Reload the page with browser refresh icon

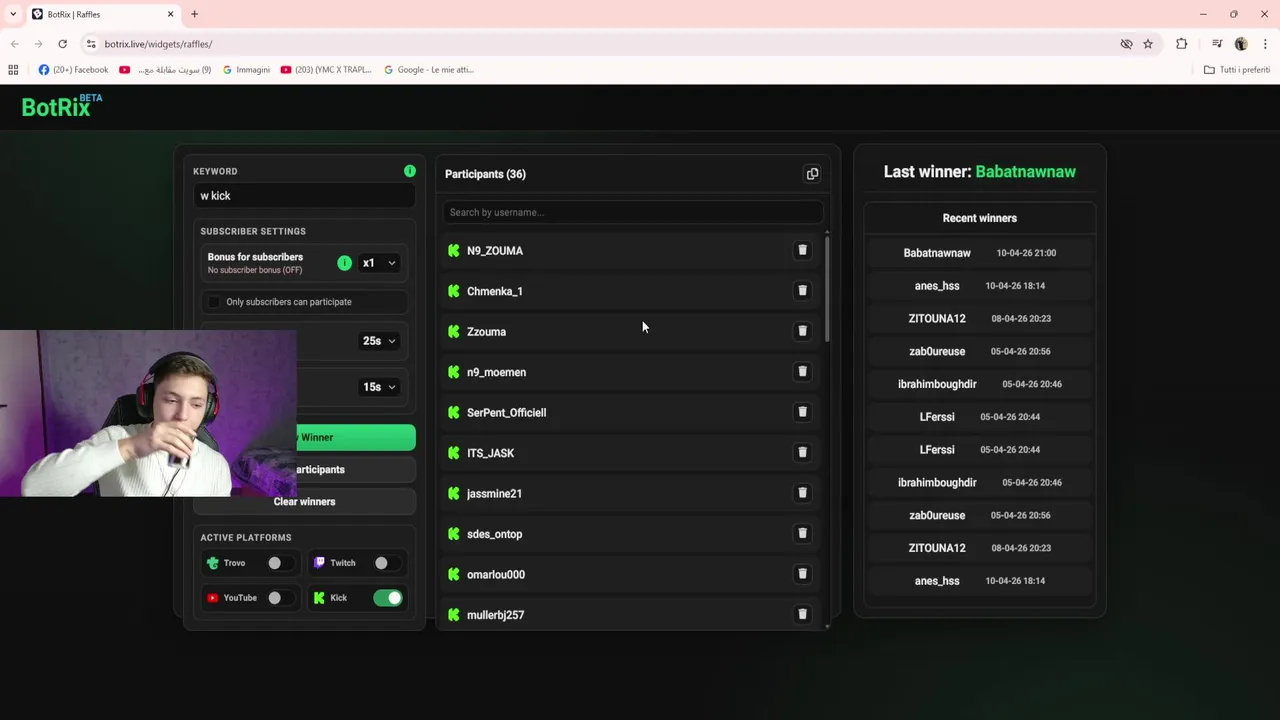coord(62,44)
